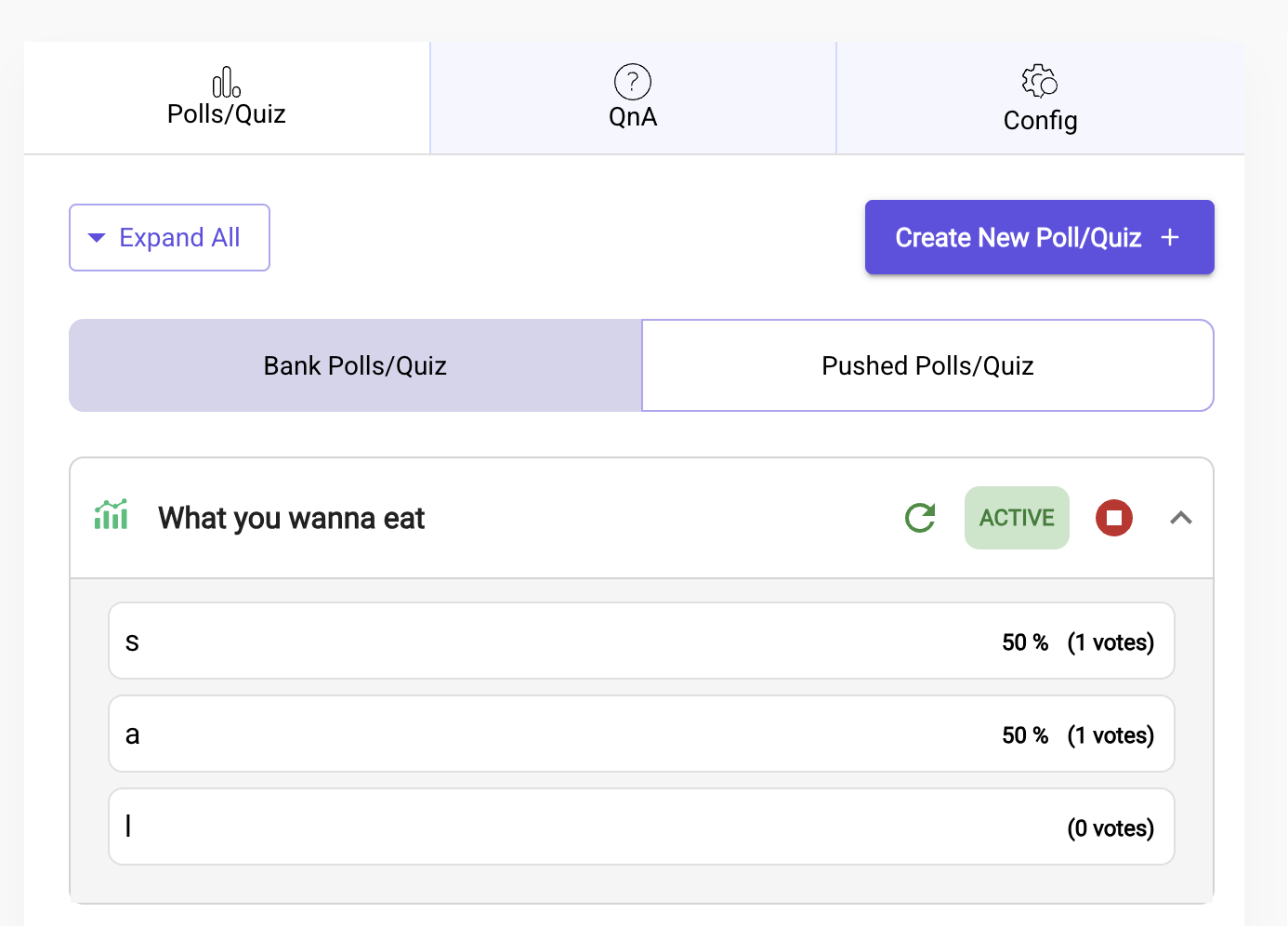Click the question mark QnA icon
This screenshot has height=926, width=1288.
coord(632,82)
